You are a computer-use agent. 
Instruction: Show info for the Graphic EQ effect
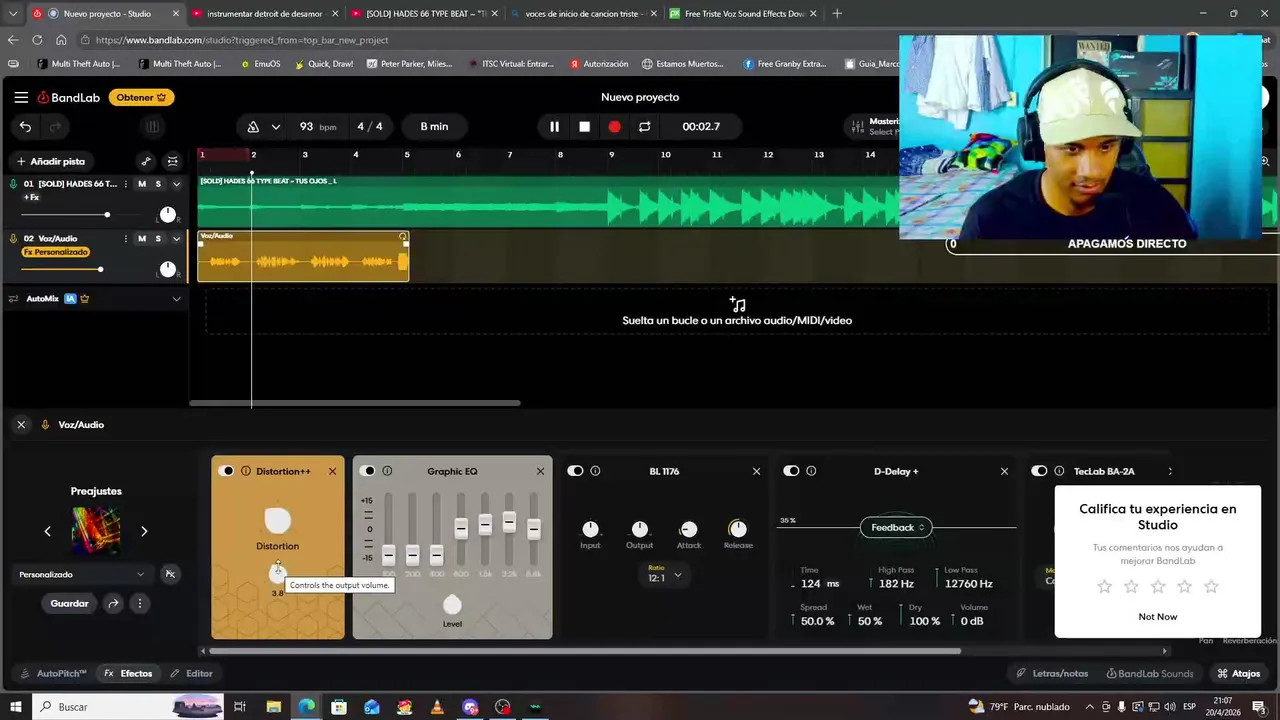click(387, 471)
